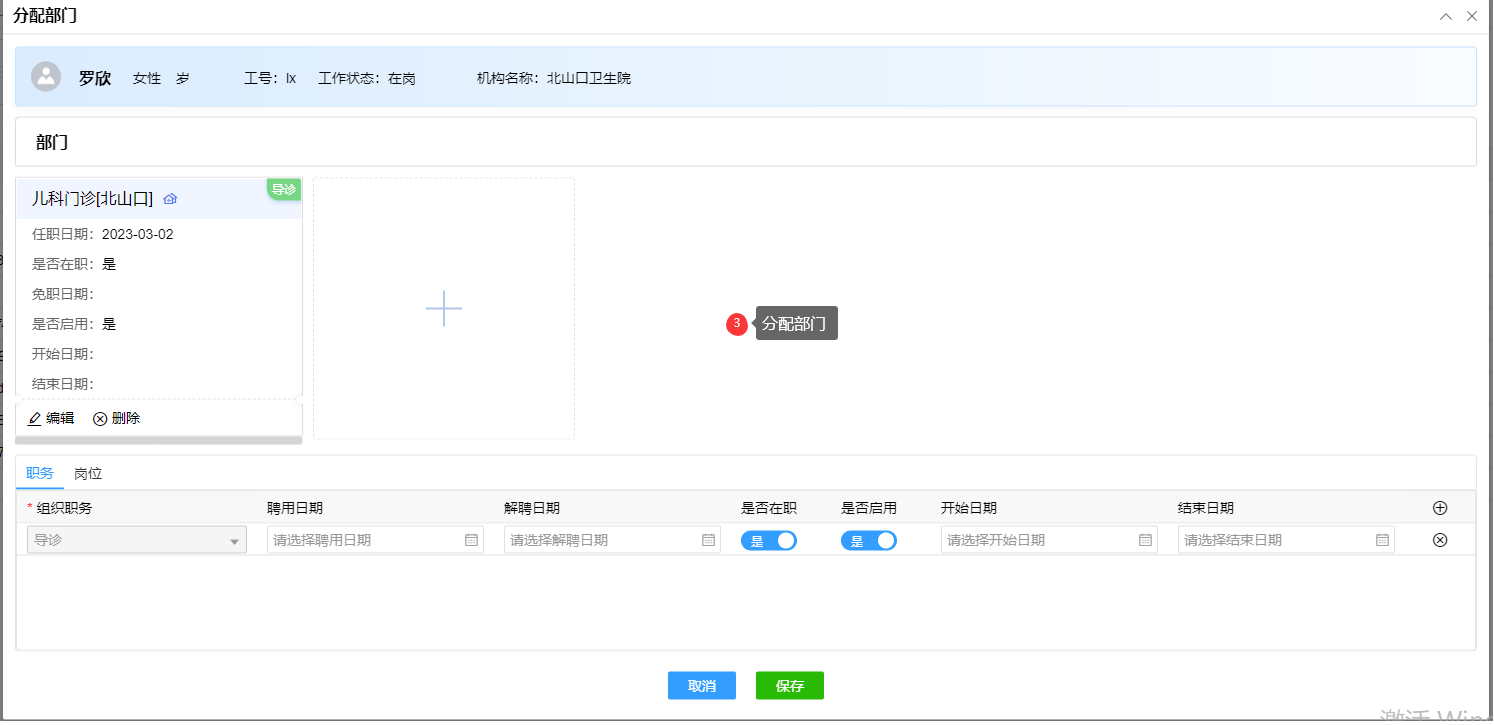
Task: Click the 开始日期 input field
Action: pos(1049,540)
